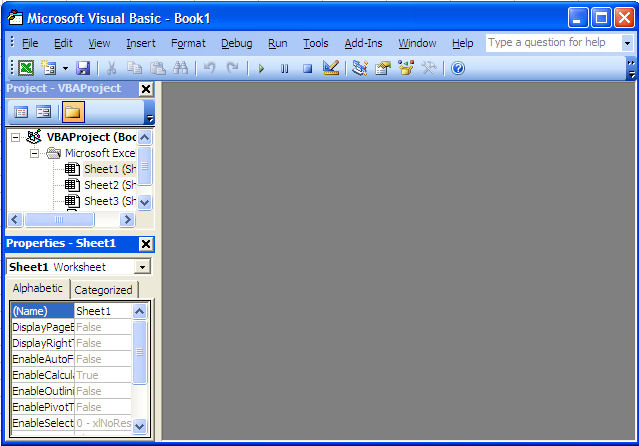Viewport: 639px width, 446px height.
Task: Click the Reset stop icon
Action: (307, 68)
